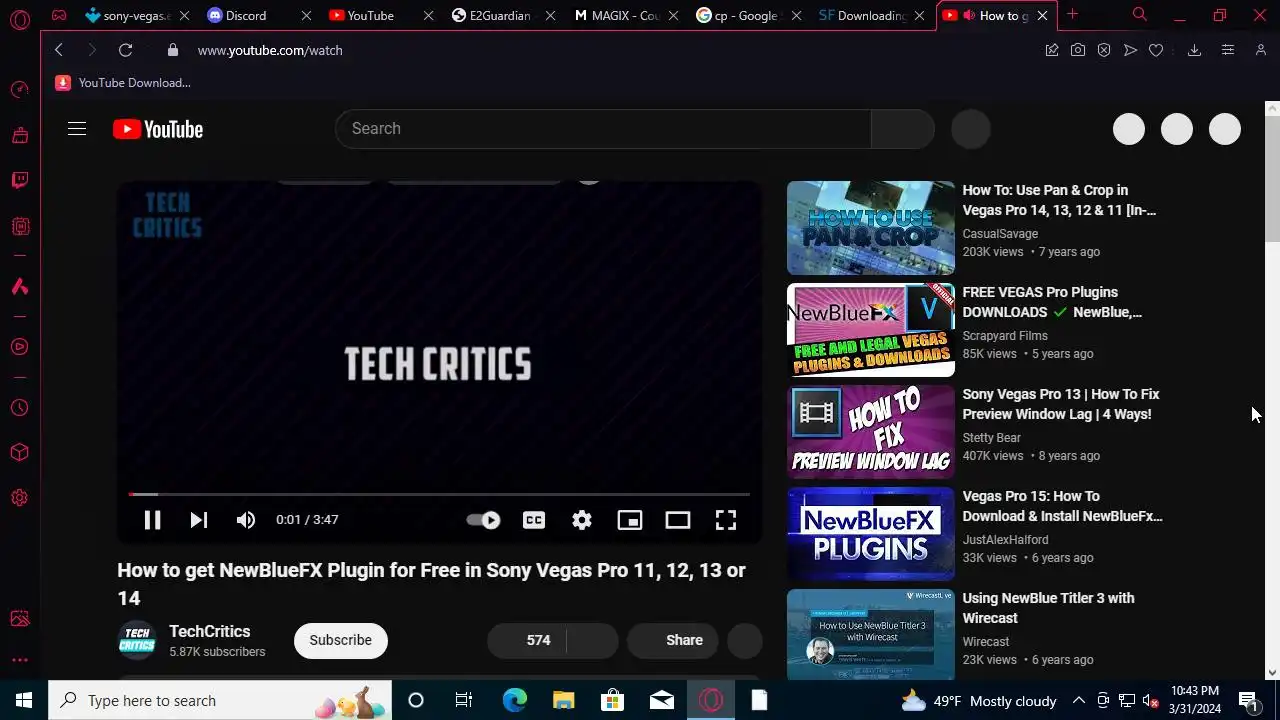Mute the video with speaker icon
This screenshot has width=1280, height=720.
coord(246,520)
